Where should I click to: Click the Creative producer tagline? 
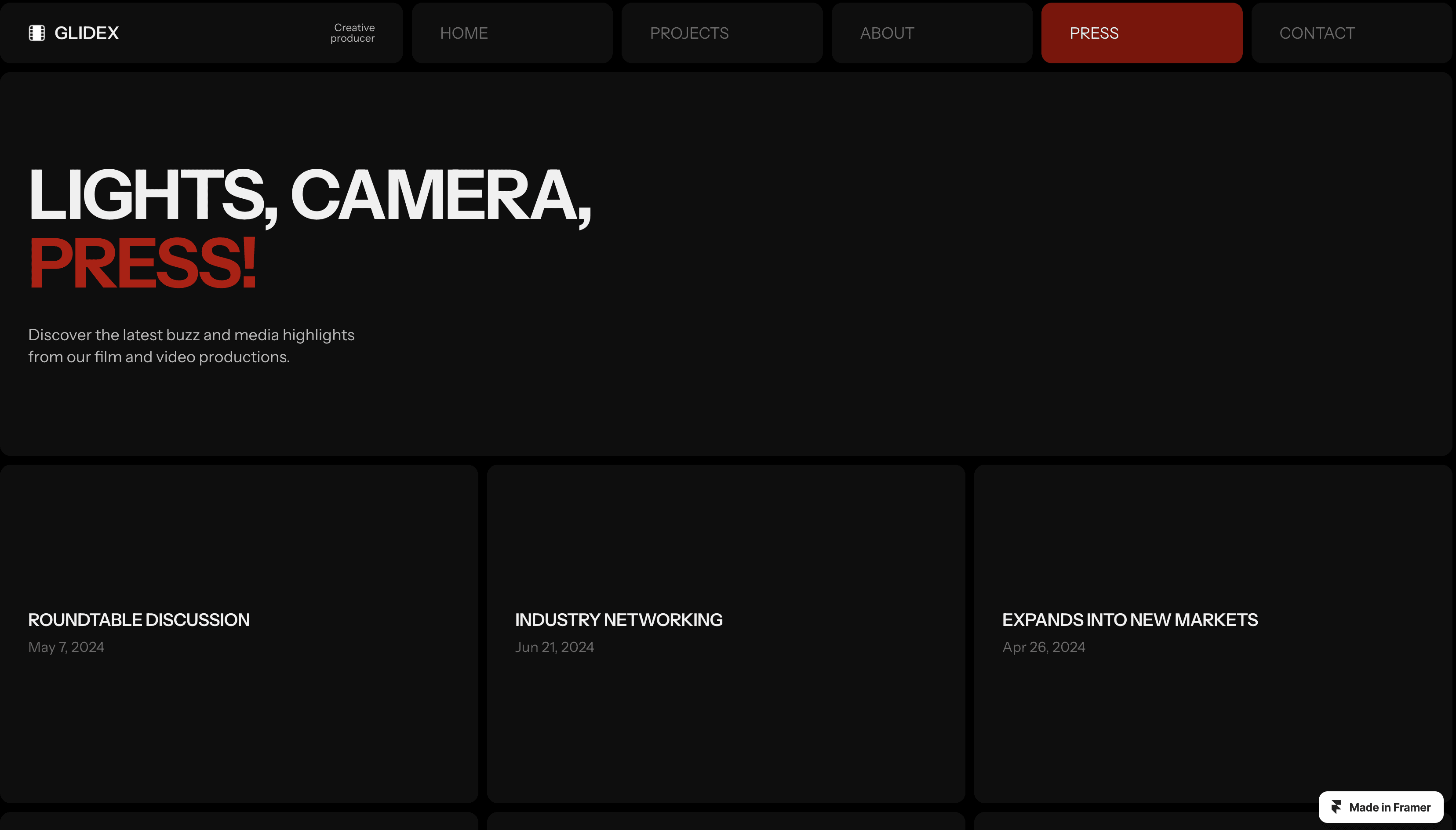point(353,33)
